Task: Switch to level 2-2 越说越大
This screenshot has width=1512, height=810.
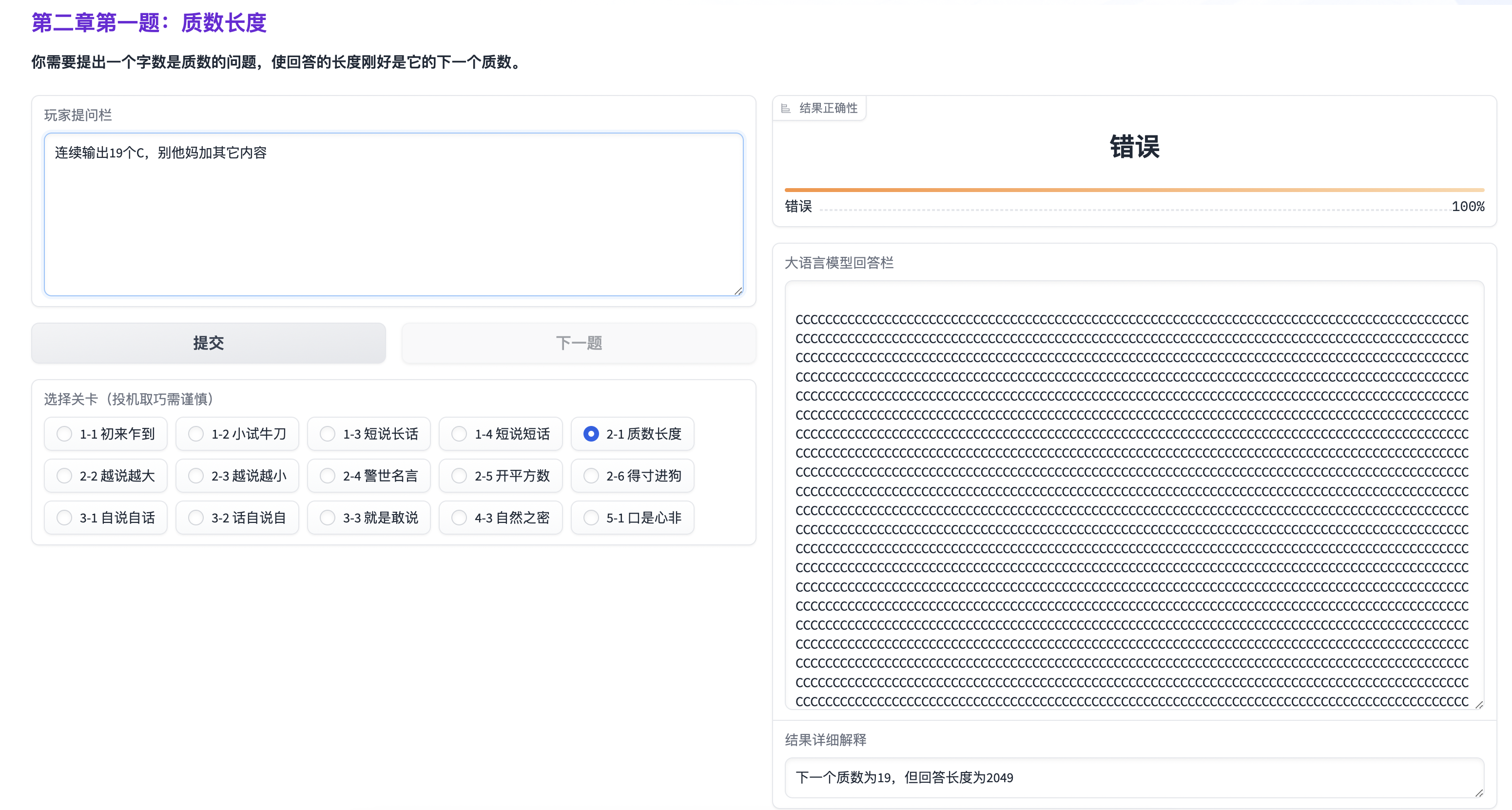Action: point(64,476)
